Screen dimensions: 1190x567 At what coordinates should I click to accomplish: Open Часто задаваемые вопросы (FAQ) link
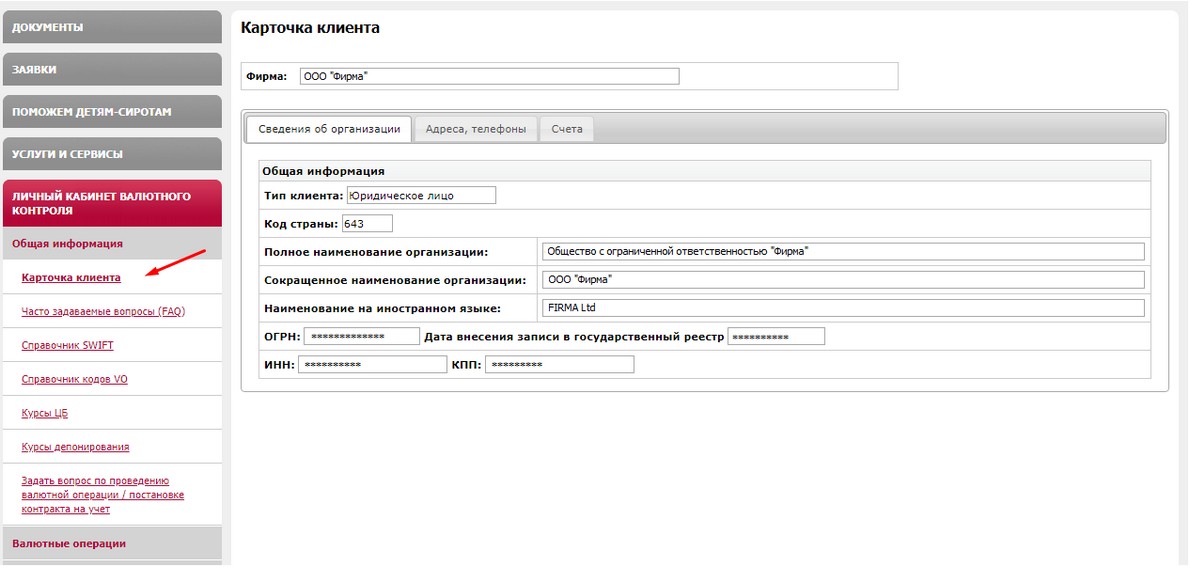pos(103,311)
